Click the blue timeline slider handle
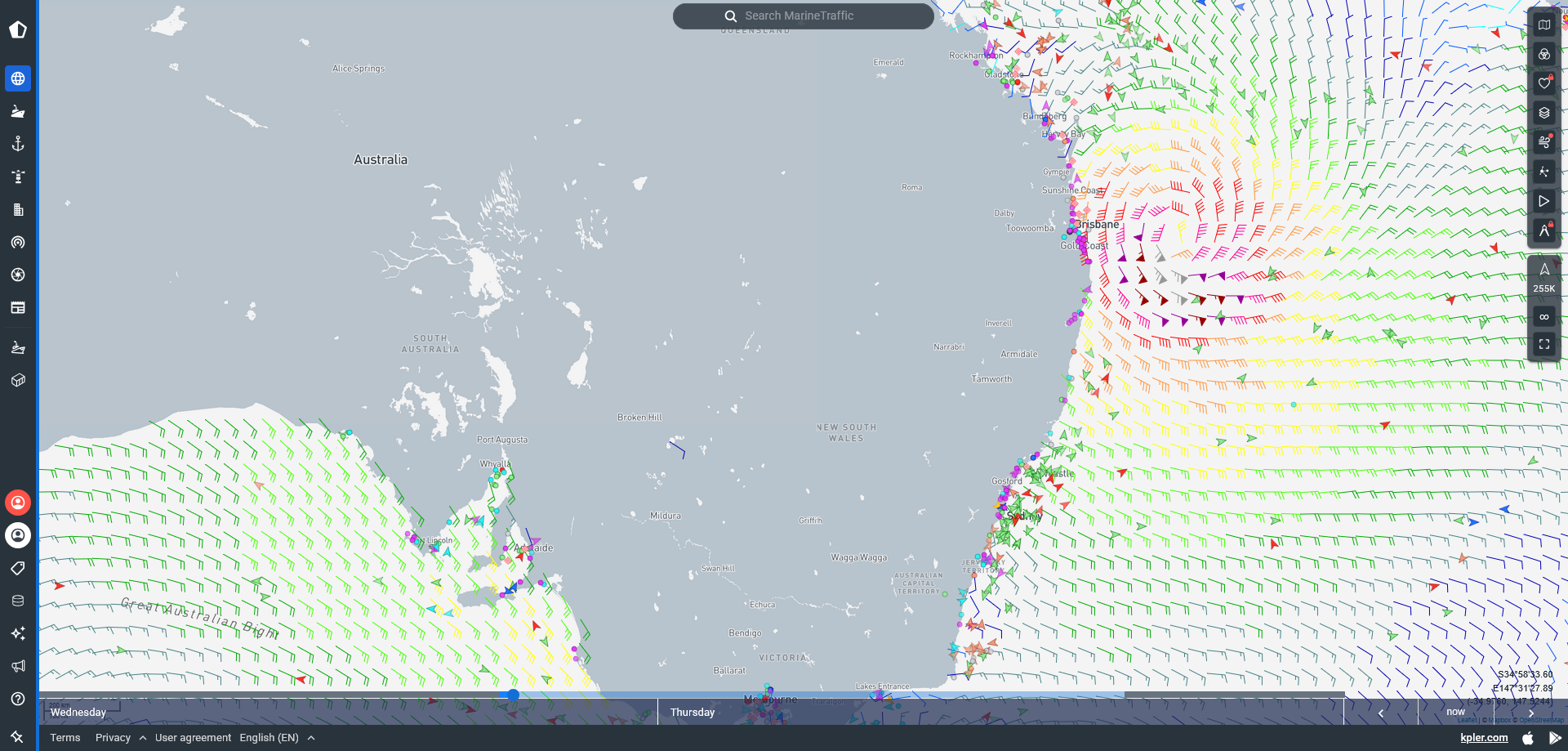The width and height of the screenshot is (1568, 751). [x=513, y=695]
